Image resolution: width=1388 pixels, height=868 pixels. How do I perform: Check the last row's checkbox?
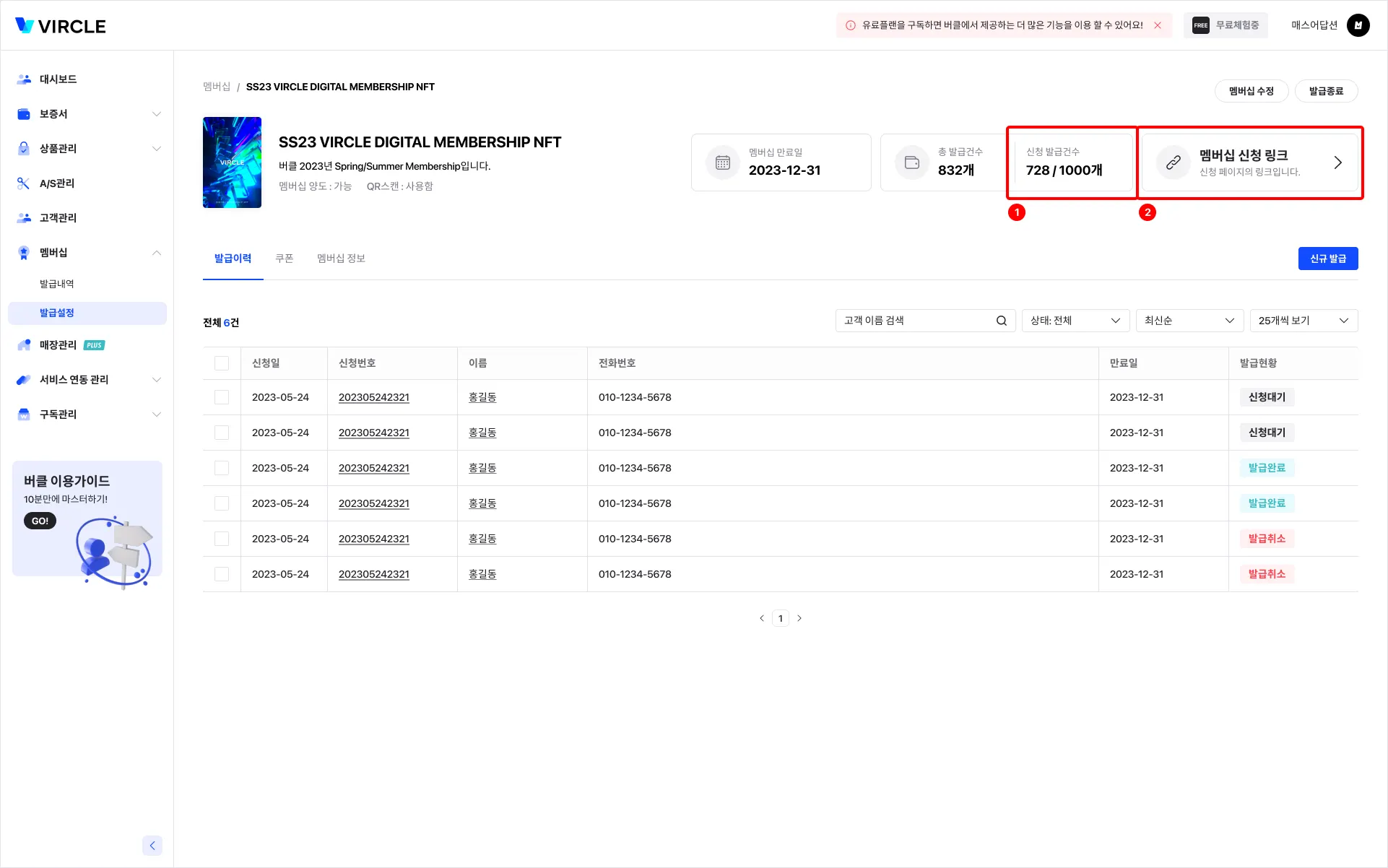(222, 574)
